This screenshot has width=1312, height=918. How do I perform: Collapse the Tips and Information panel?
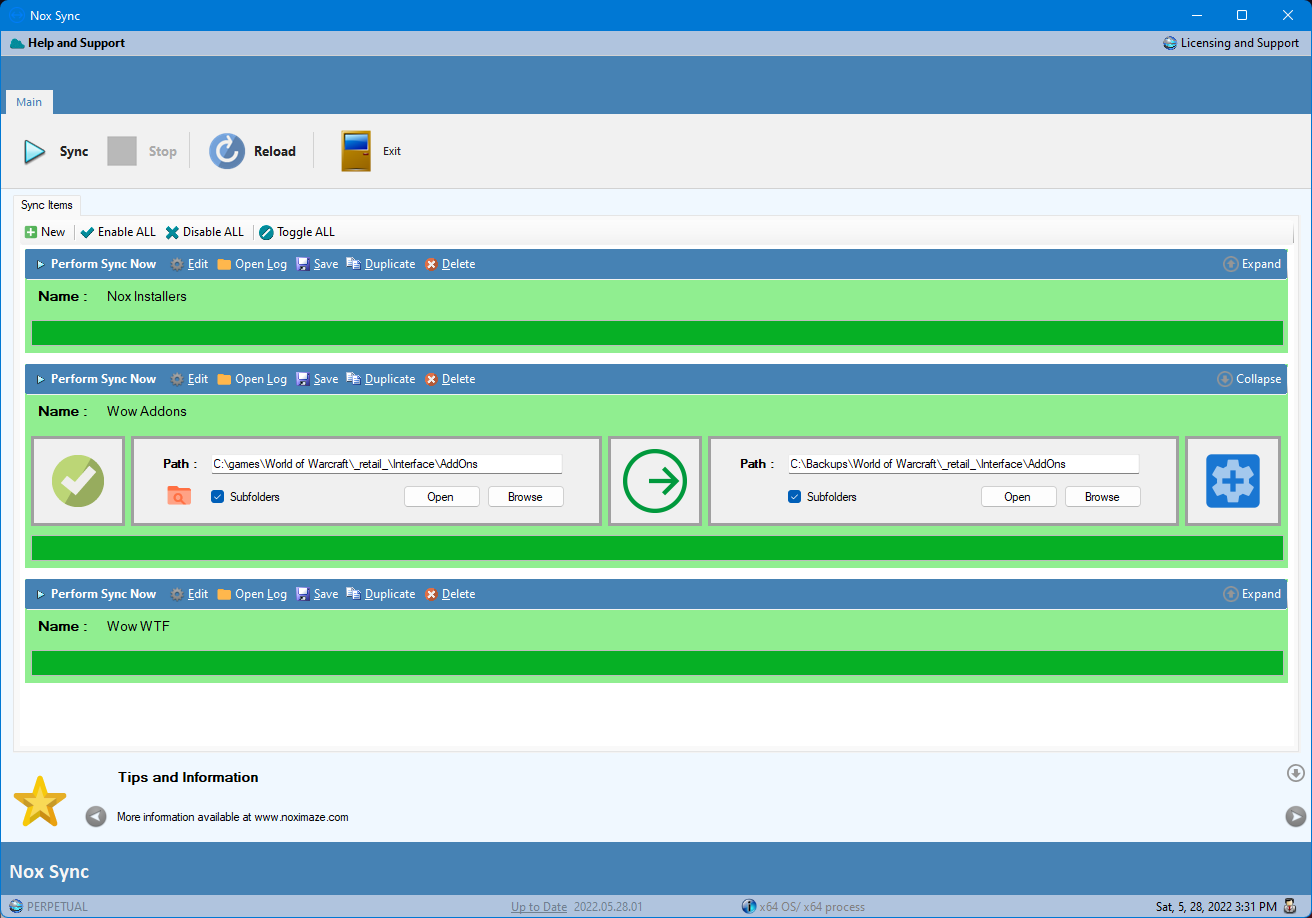click(x=1296, y=773)
